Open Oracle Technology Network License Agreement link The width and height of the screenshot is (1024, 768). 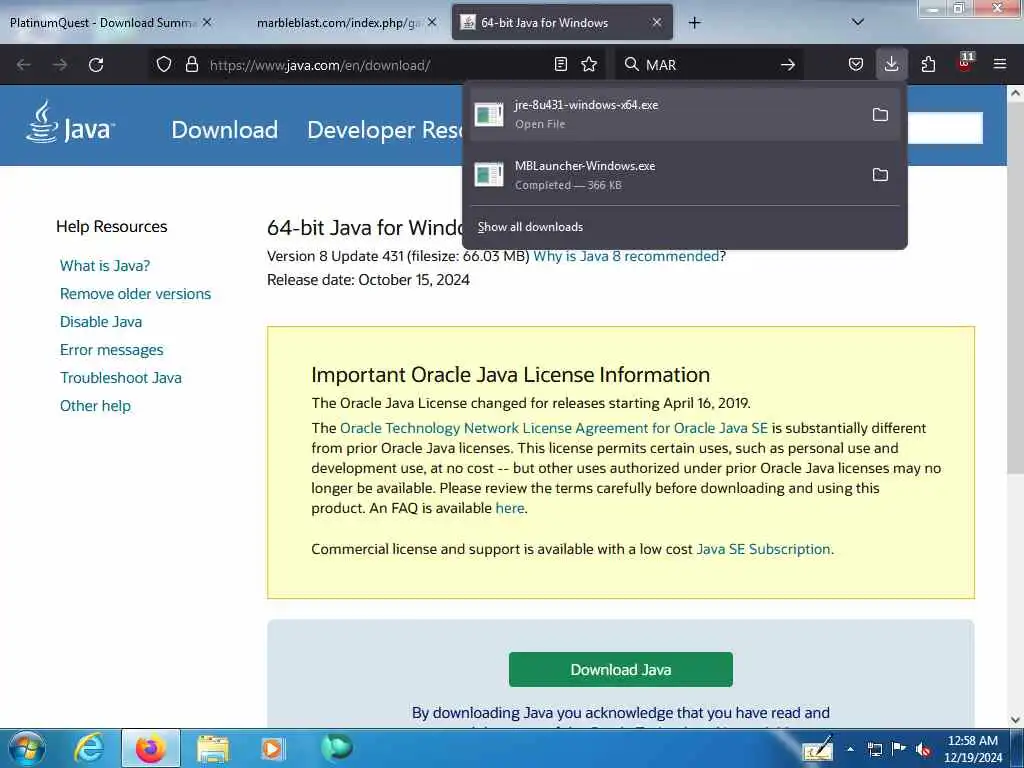click(554, 428)
